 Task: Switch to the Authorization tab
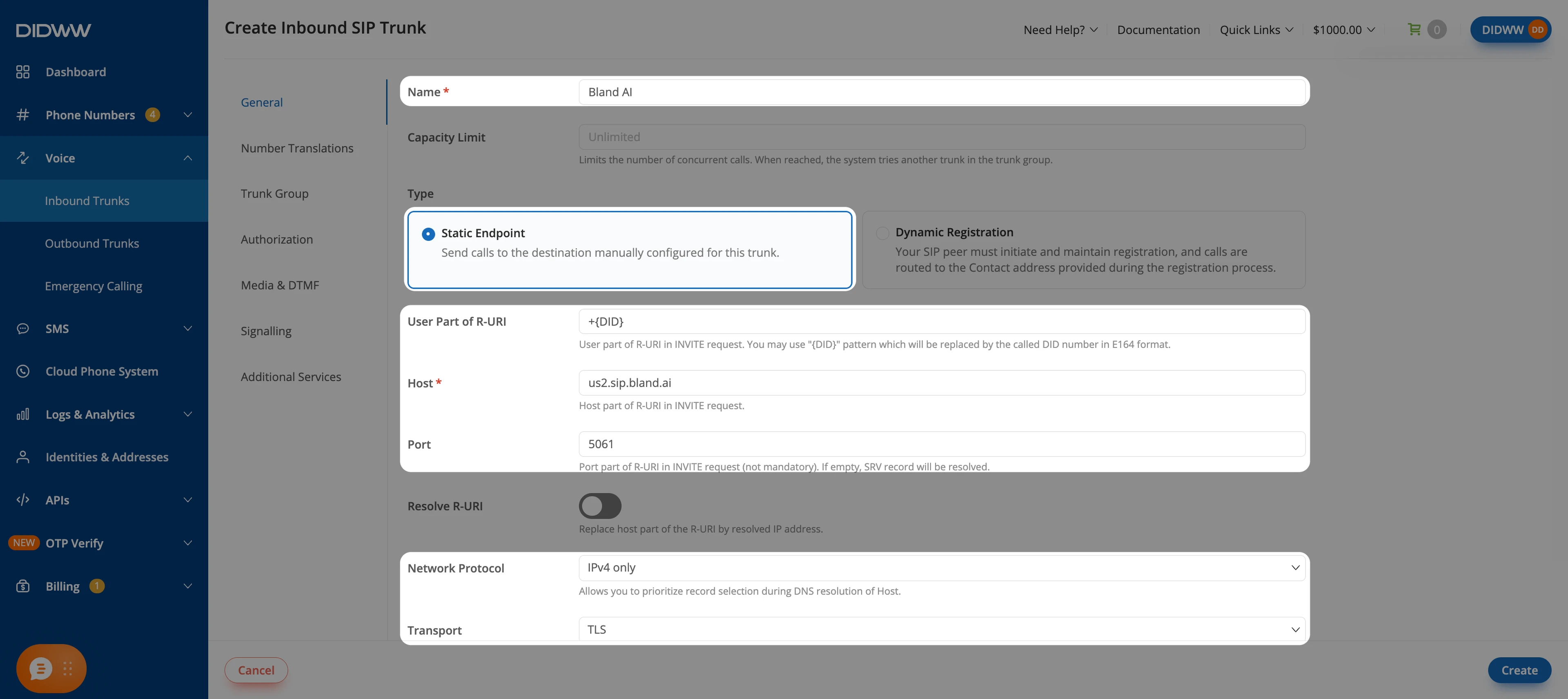coord(277,239)
